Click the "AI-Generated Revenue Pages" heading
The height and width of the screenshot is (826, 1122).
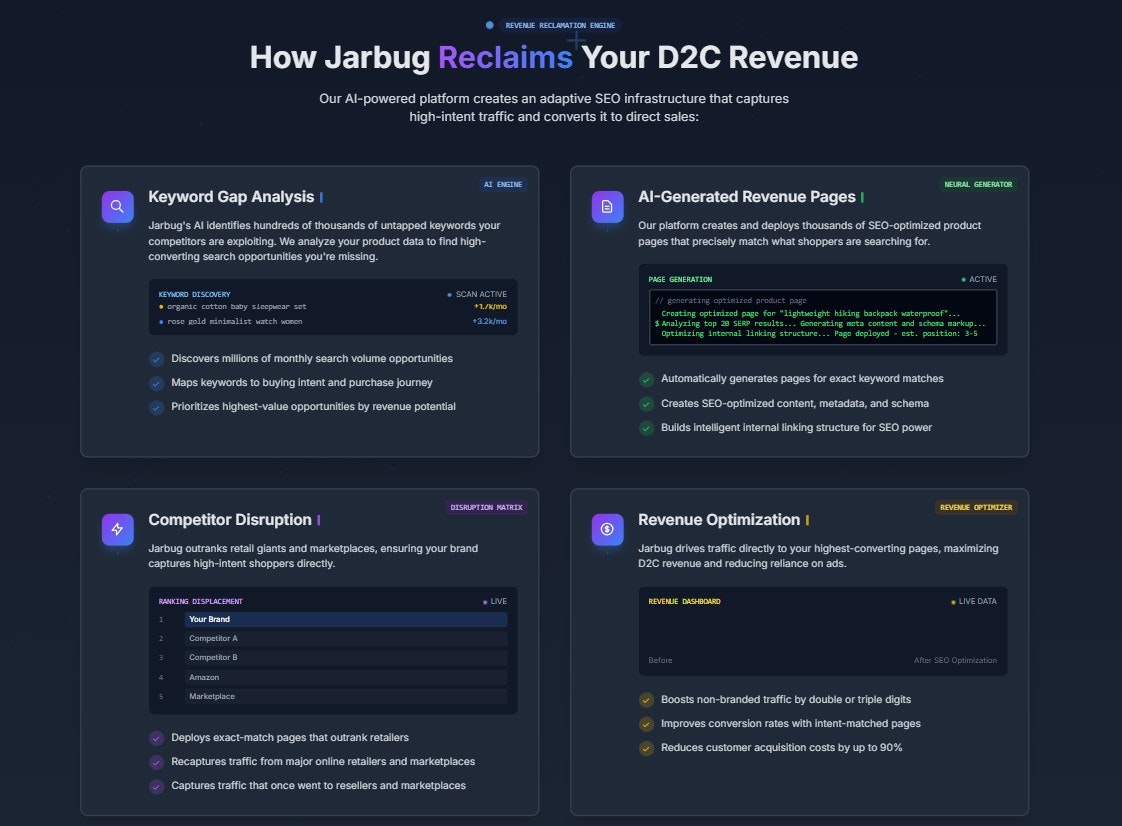tap(746, 197)
